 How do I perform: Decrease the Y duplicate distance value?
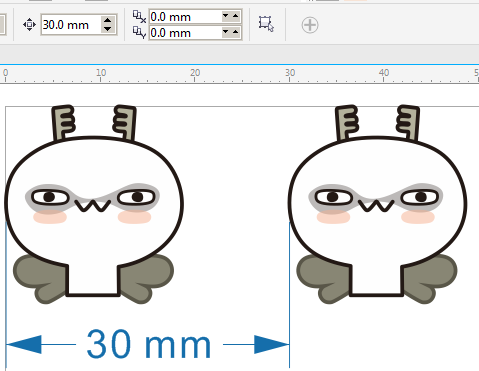(226, 32)
